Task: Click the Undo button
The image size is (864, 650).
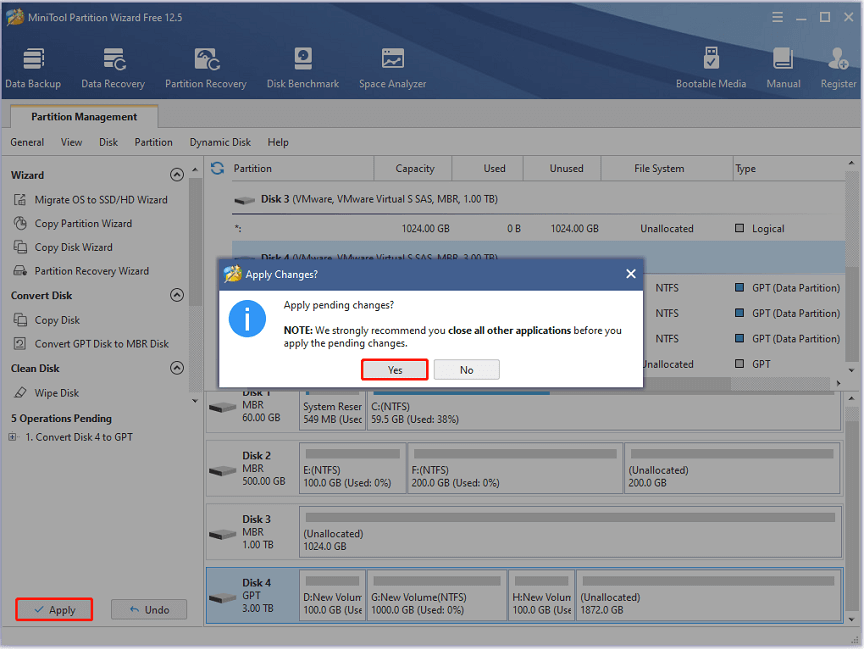Action: 149,610
